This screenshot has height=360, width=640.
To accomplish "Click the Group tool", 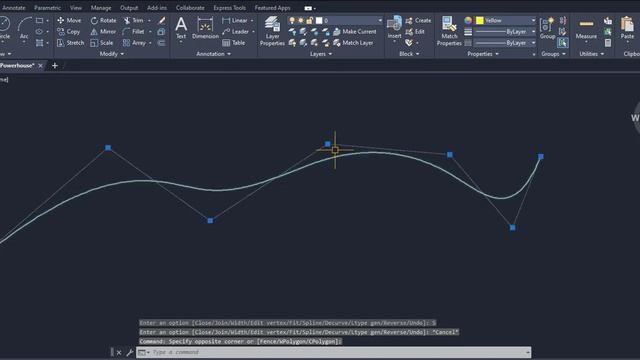I will pos(547,28).
